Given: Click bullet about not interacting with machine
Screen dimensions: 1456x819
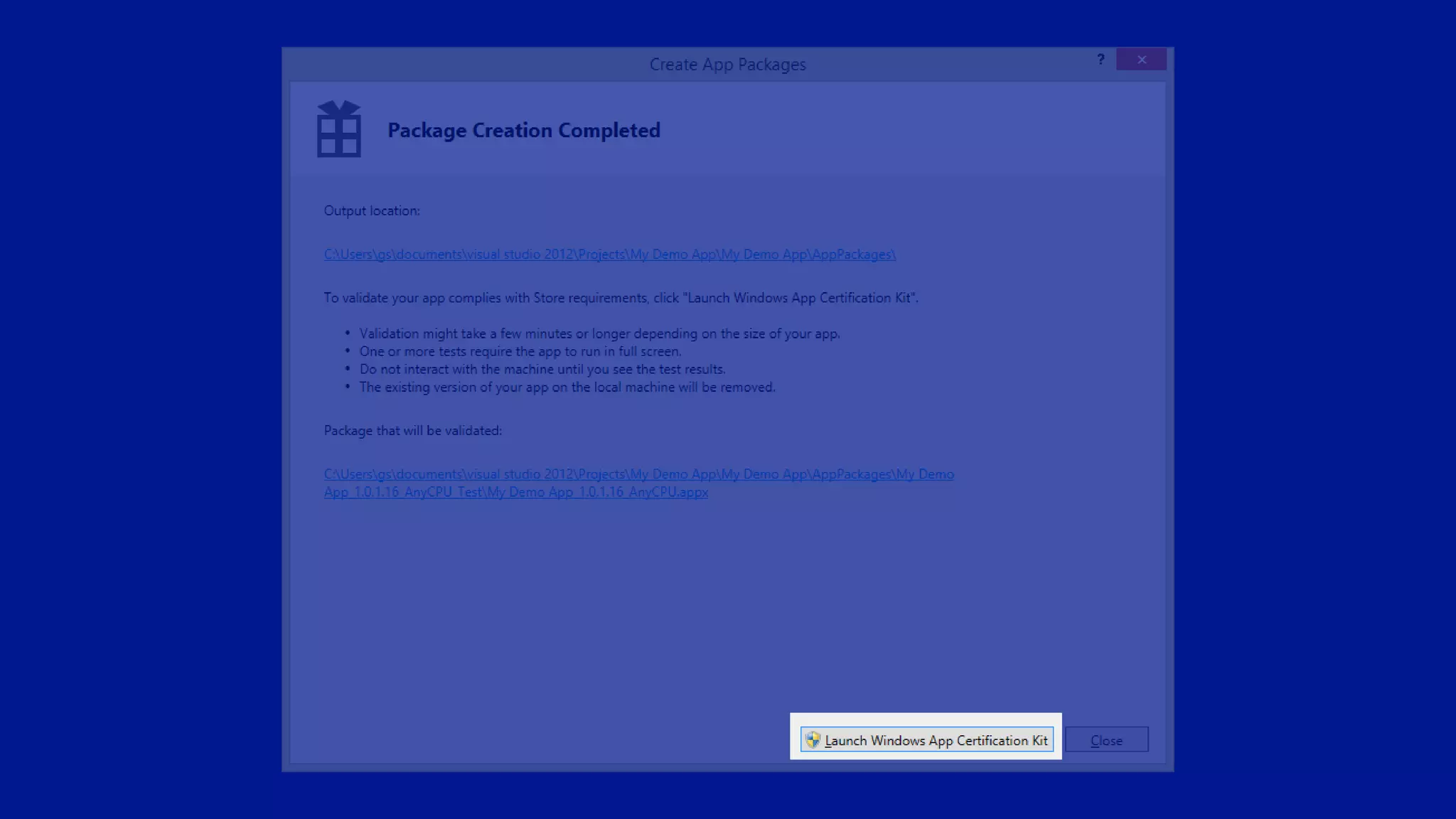Looking at the screenshot, I should (x=542, y=369).
